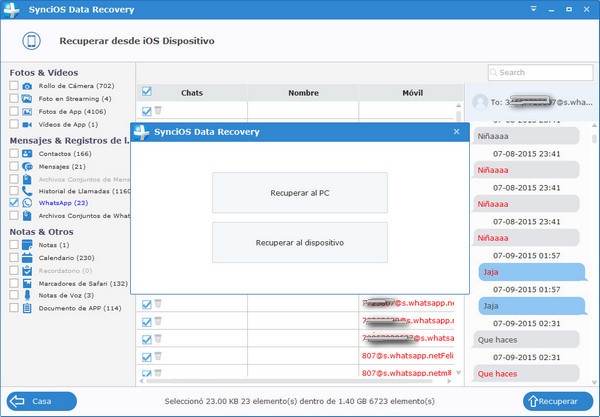Click the Historial de Llamadas phone icon
The image size is (600, 417).
click(x=27, y=191)
